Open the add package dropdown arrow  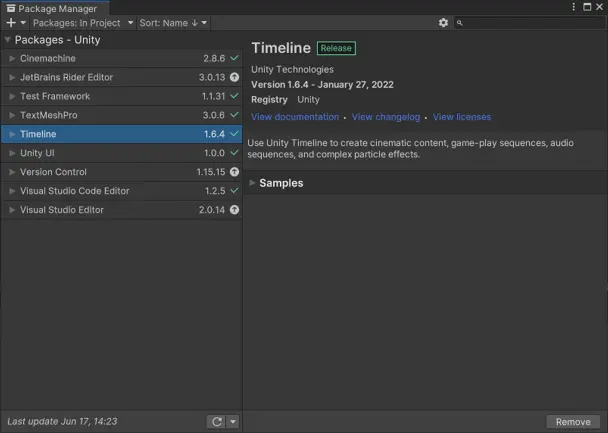23,23
